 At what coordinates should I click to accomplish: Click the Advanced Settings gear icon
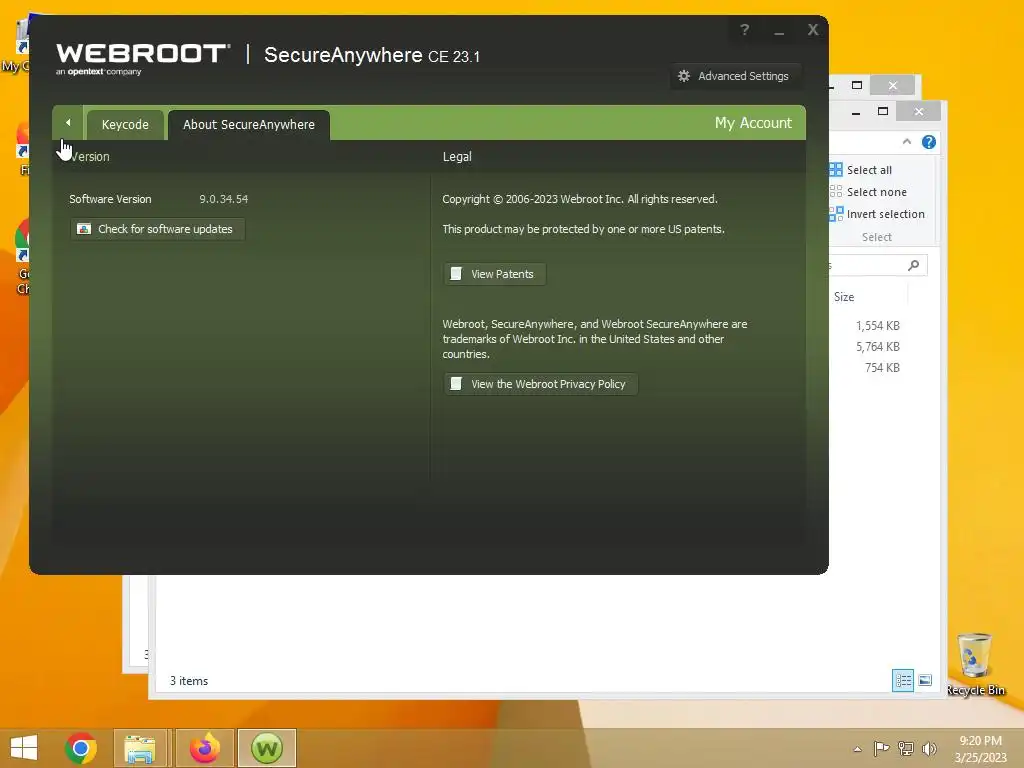coord(684,76)
